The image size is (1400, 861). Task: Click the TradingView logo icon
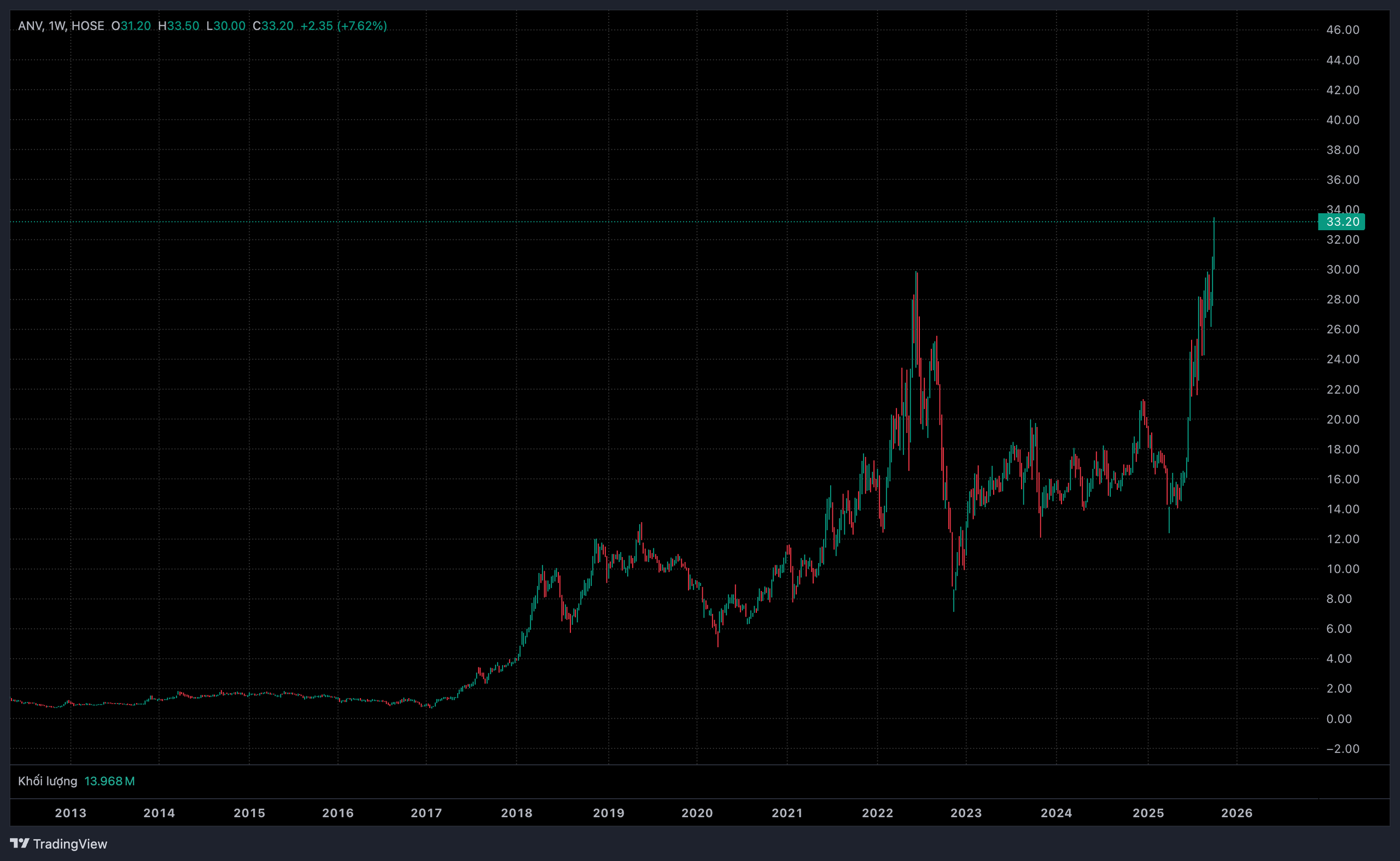[x=20, y=843]
